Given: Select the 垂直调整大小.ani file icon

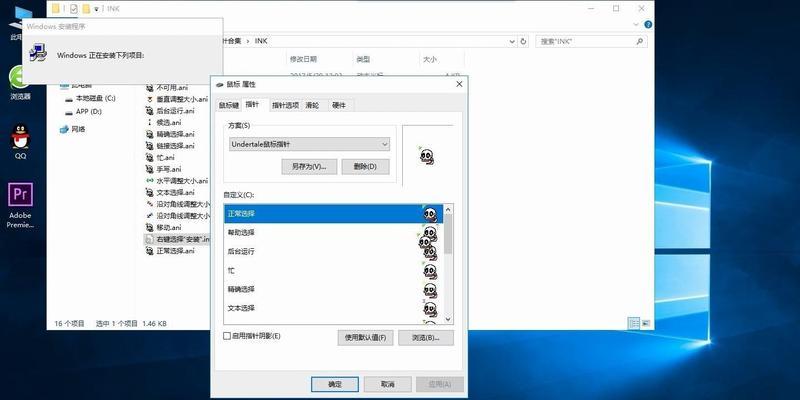Looking at the screenshot, I should click(149, 99).
